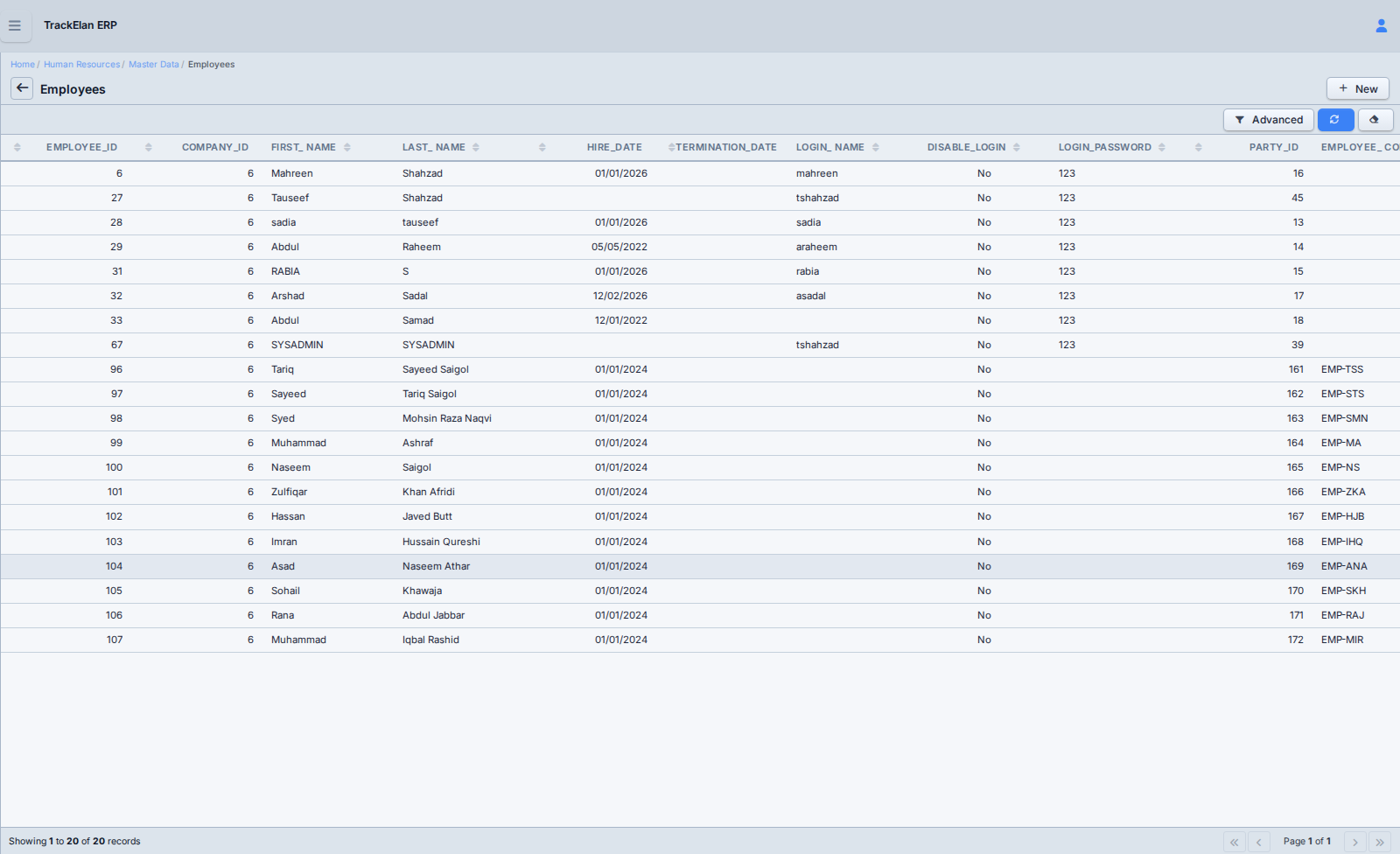Click the TERMINATION_DATE column header

click(x=725, y=147)
